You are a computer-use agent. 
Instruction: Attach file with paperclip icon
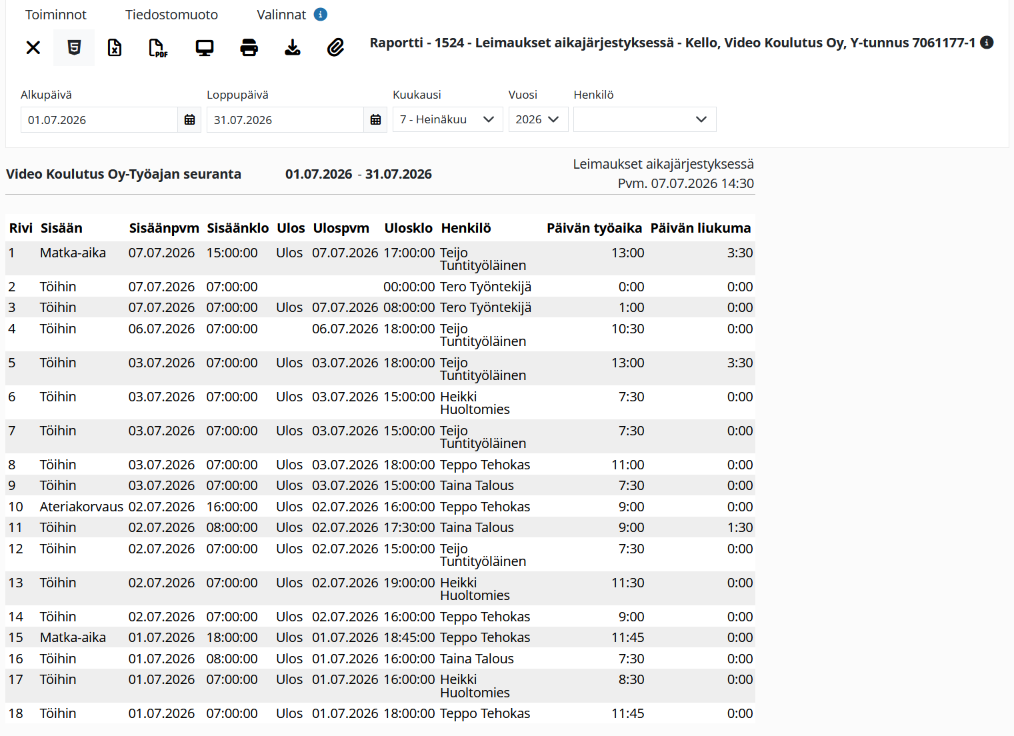[335, 47]
